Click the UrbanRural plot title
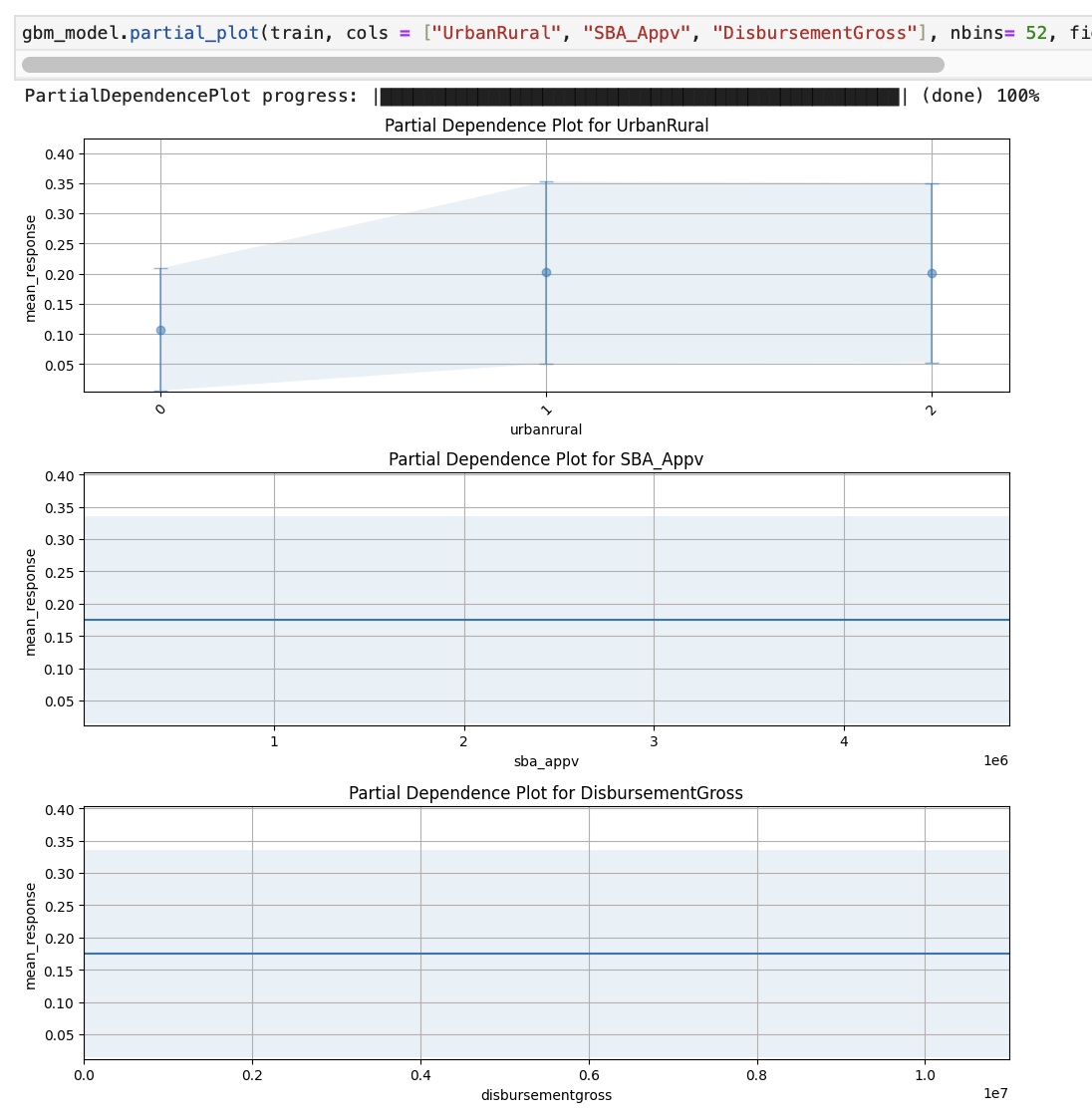1092x1120 pixels. click(546, 126)
